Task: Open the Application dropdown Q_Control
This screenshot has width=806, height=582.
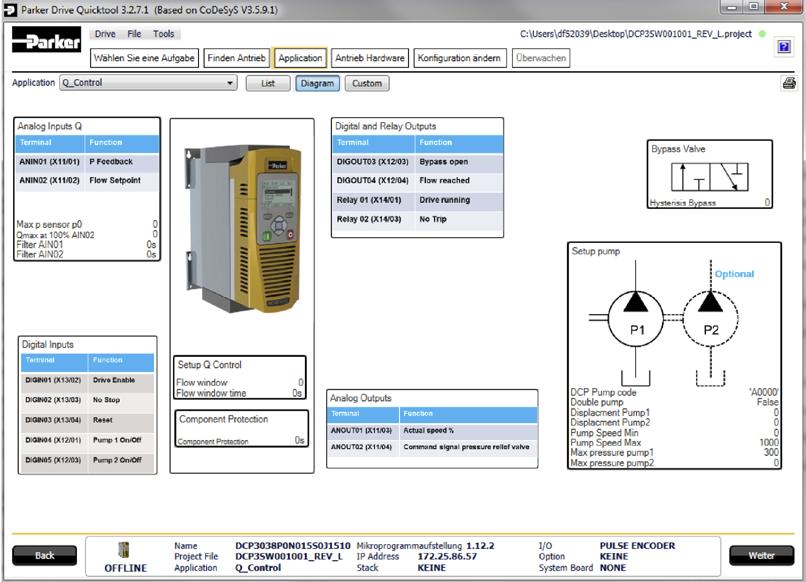Action: click(x=149, y=83)
